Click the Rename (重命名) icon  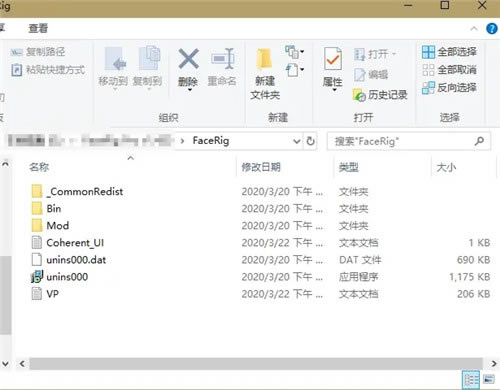click(x=223, y=59)
